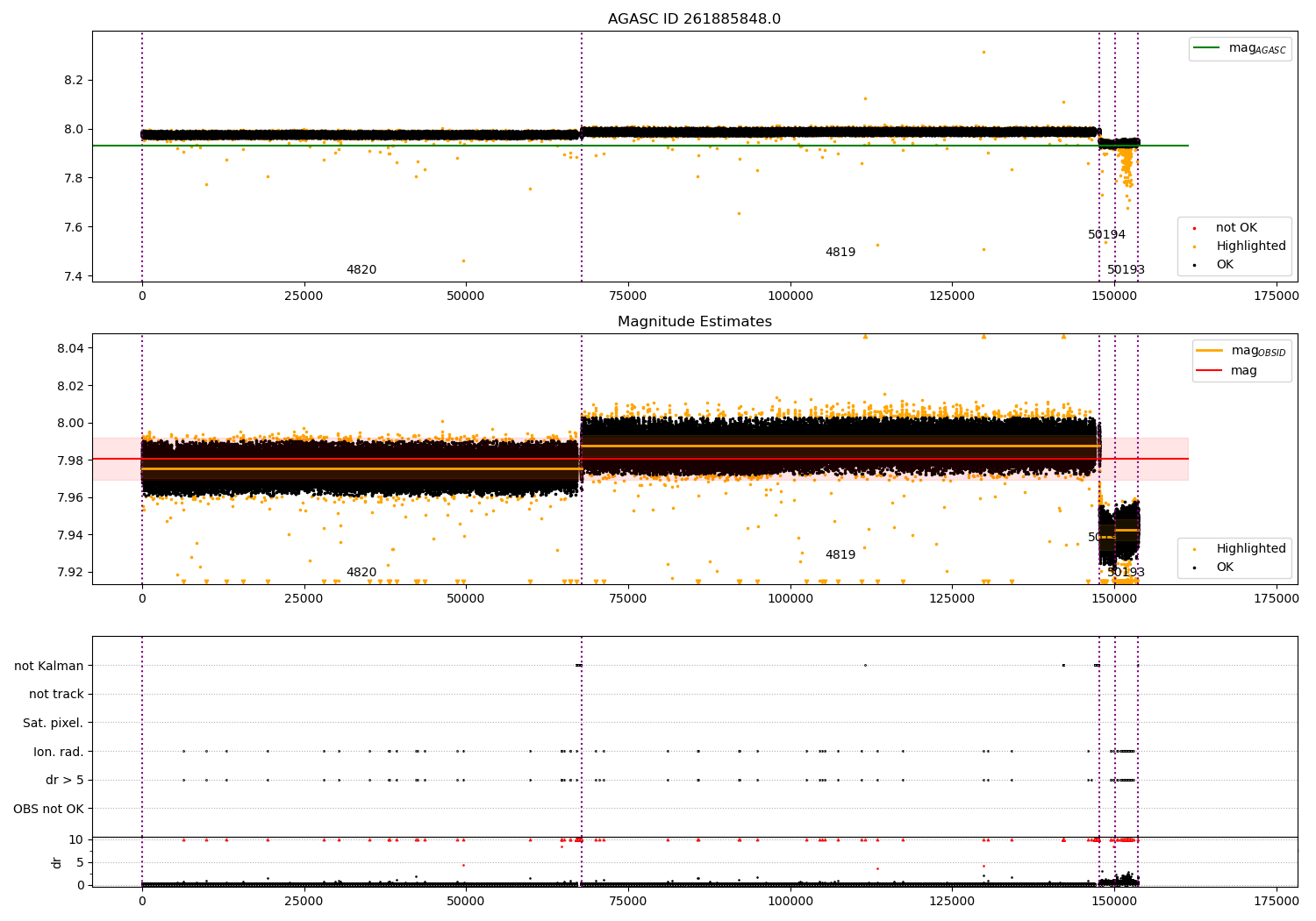Click the 'dr > 5' row label

coord(65,780)
